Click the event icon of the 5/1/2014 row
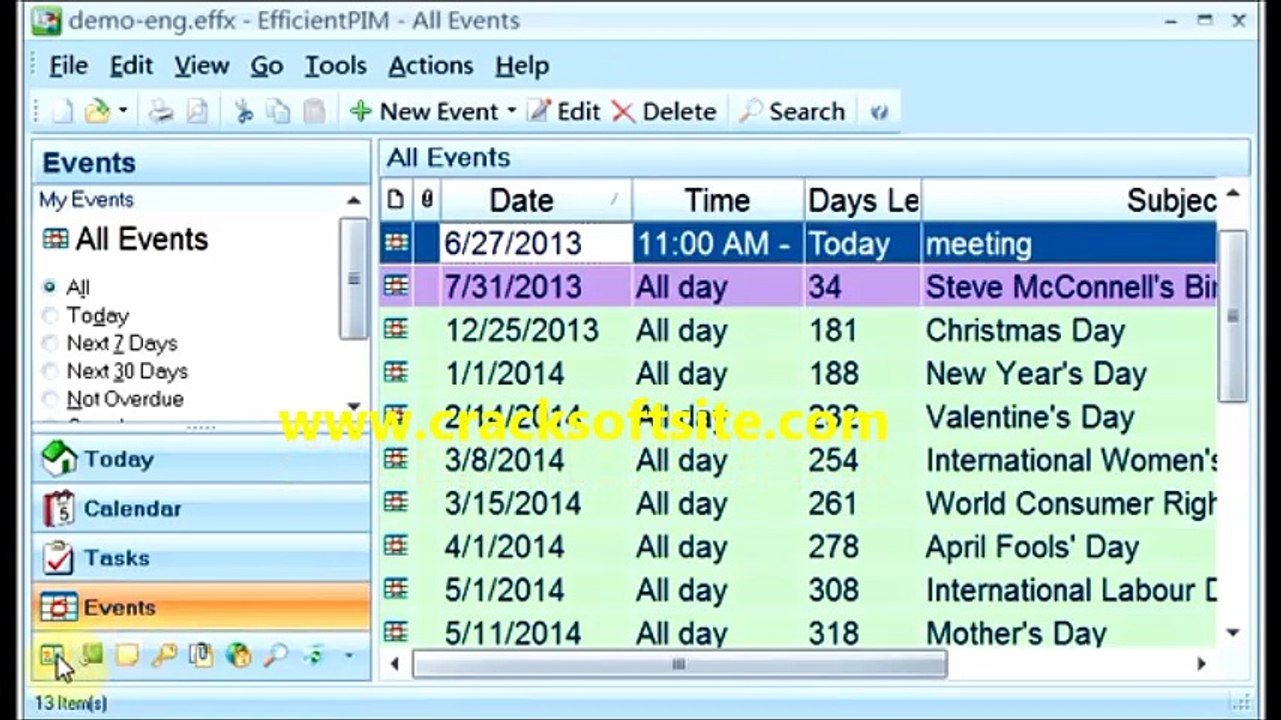1281x720 pixels. 396,589
